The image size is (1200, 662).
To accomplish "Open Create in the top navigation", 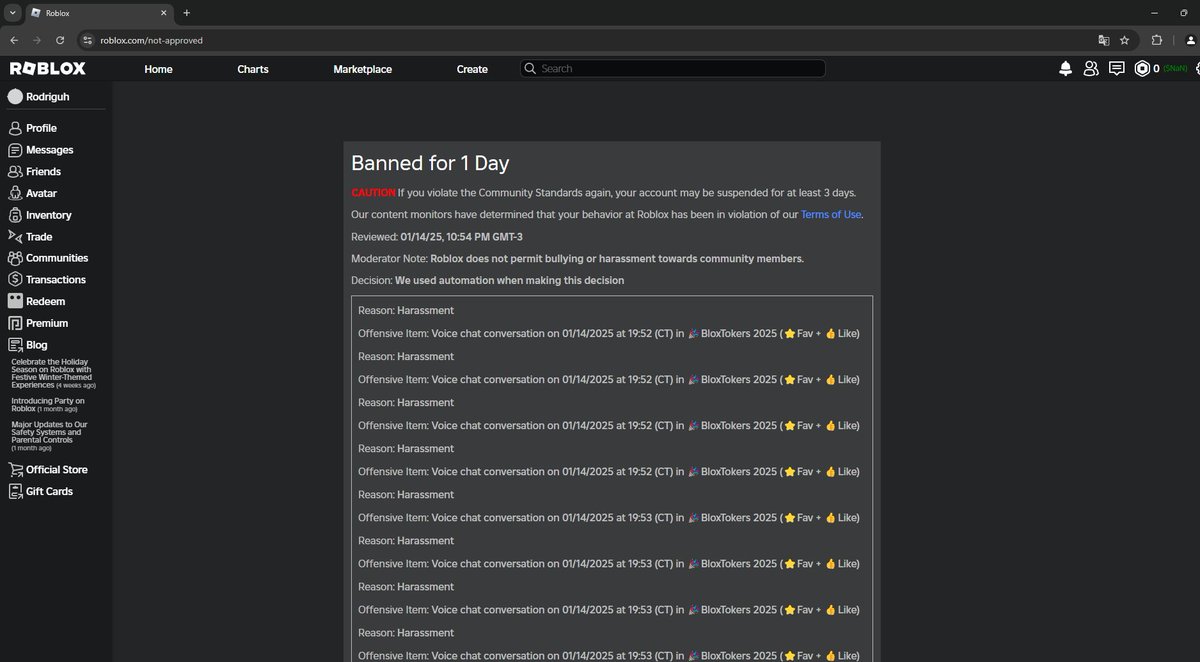I will (x=472, y=69).
